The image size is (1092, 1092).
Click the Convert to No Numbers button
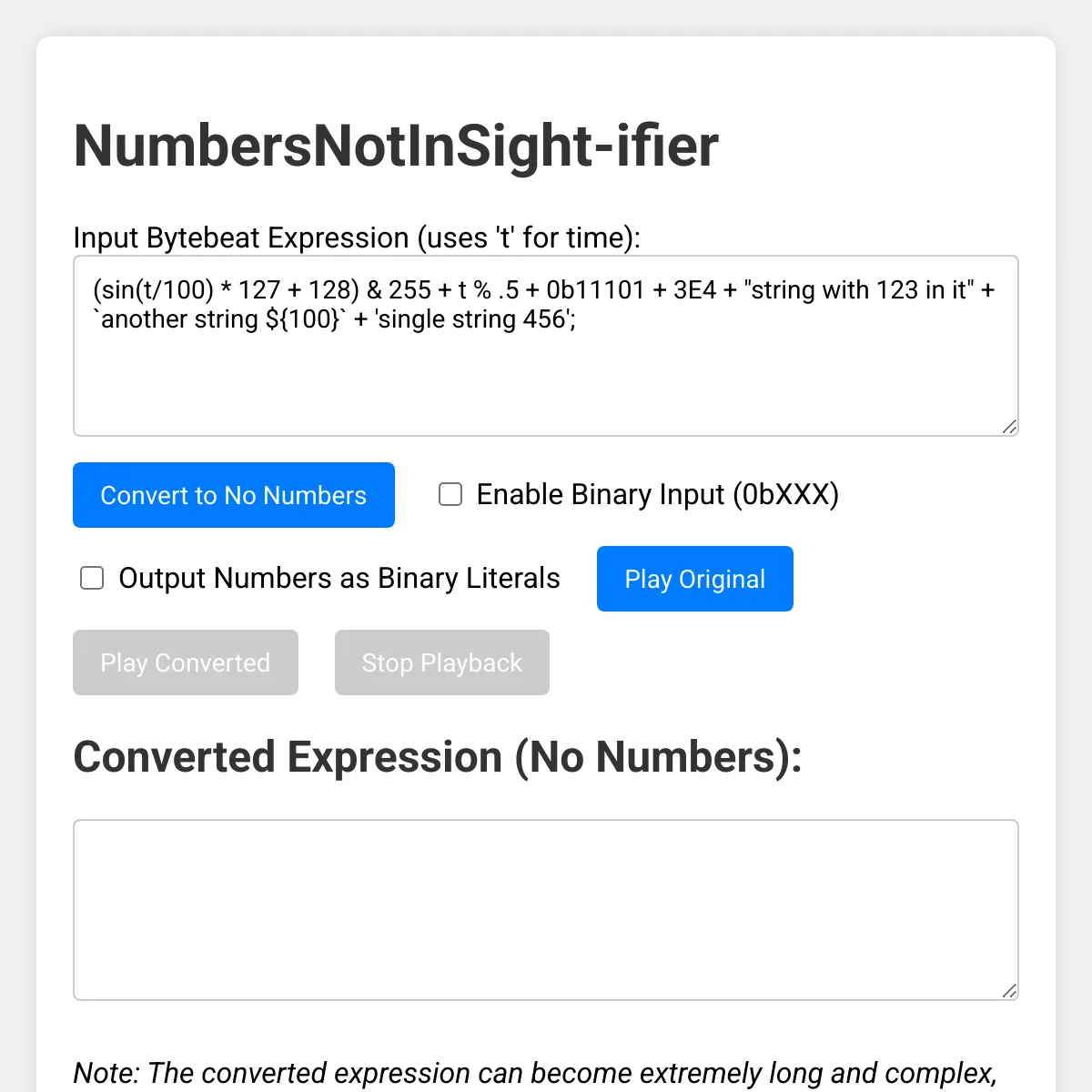pos(234,495)
